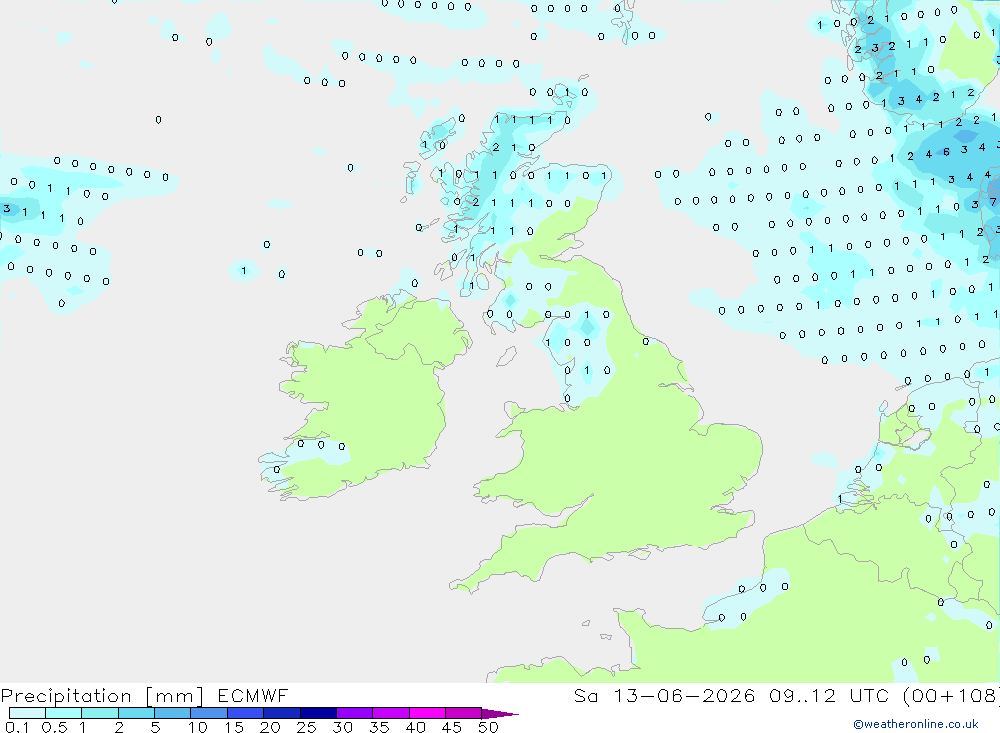Click the legend label '45'
The image size is (1000, 733).
click(x=452, y=727)
